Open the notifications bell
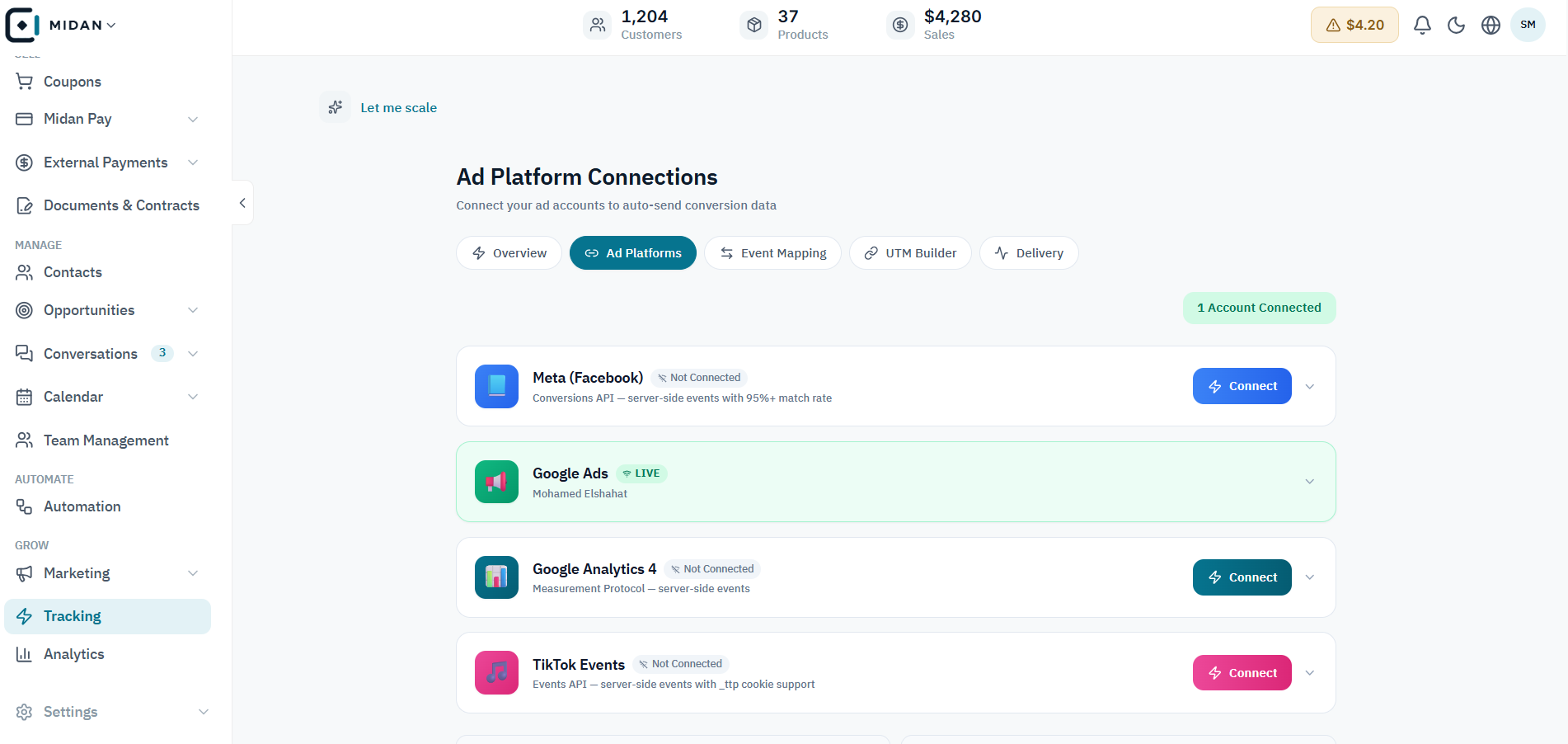The image size is (1568, 744). [1422, 26]
